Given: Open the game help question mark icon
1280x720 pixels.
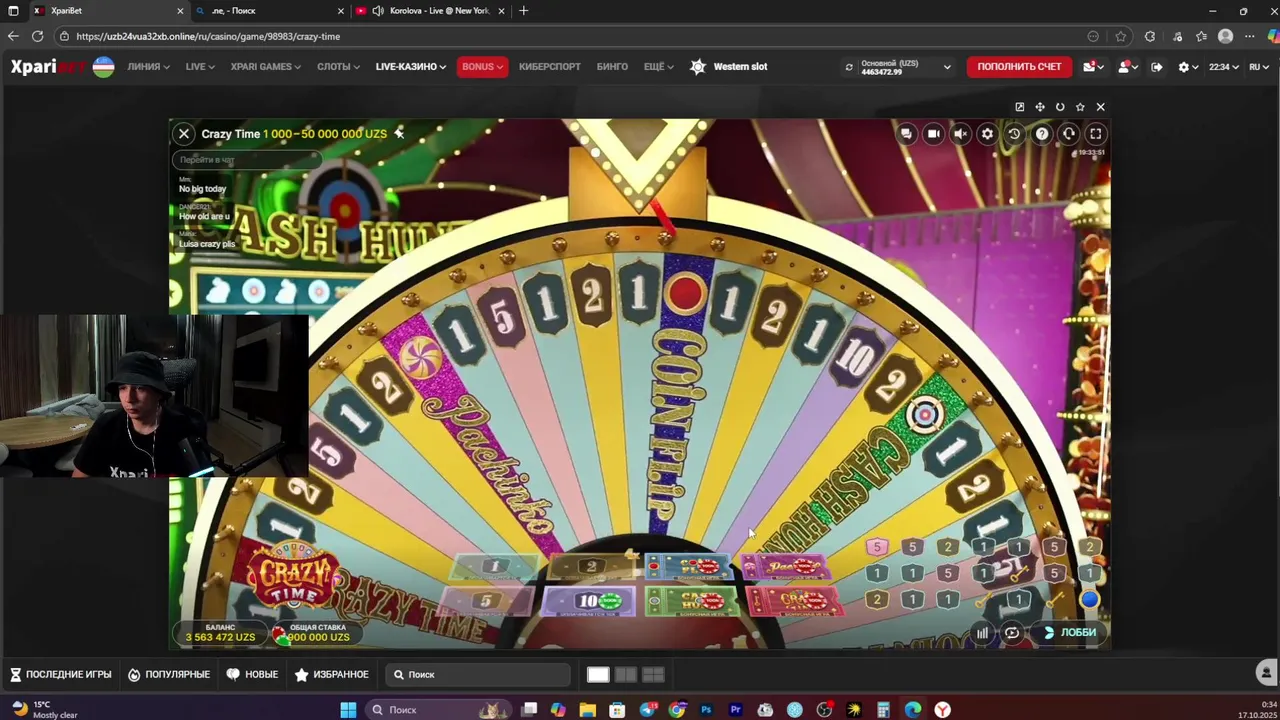Looking at the screenshot, I should 1042,134.
